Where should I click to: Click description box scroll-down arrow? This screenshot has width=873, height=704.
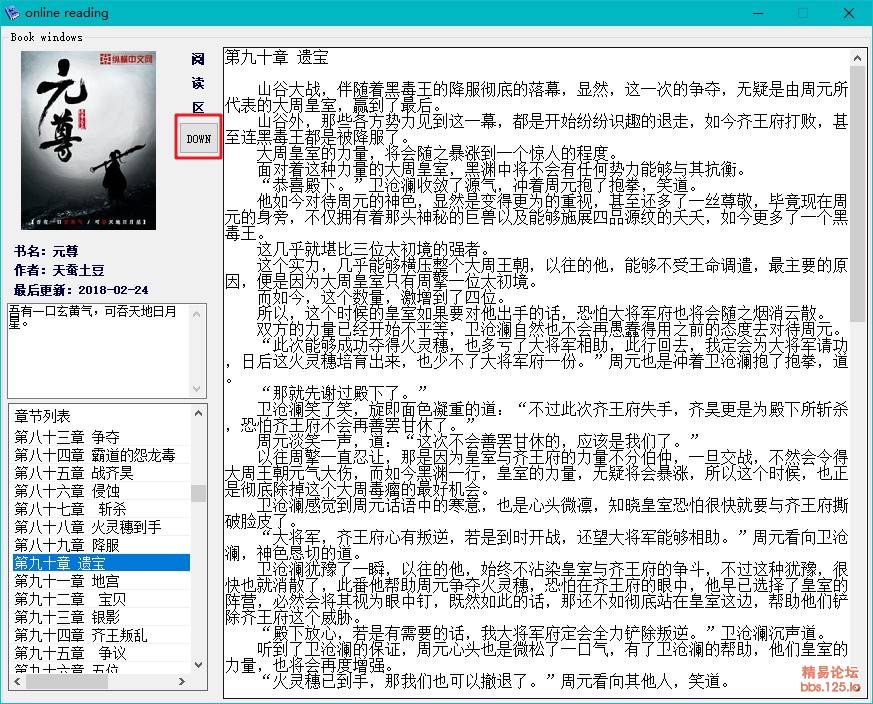coord(198,388)
